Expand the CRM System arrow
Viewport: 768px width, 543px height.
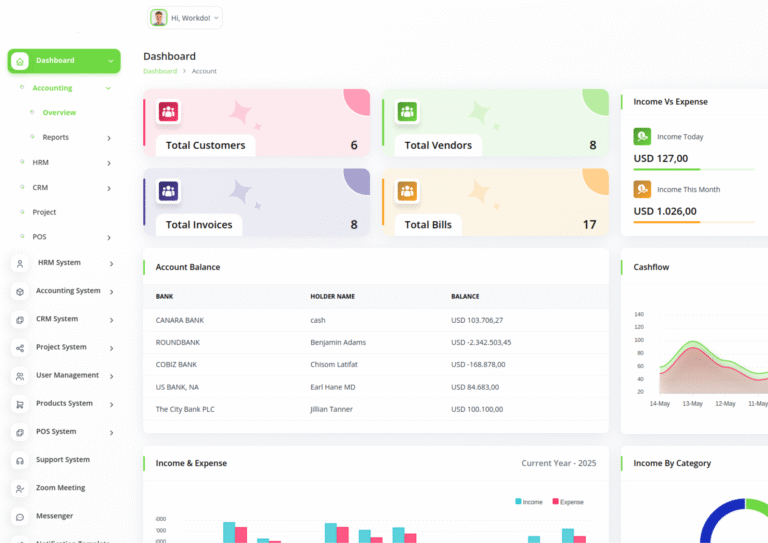(x=112, y=320)
